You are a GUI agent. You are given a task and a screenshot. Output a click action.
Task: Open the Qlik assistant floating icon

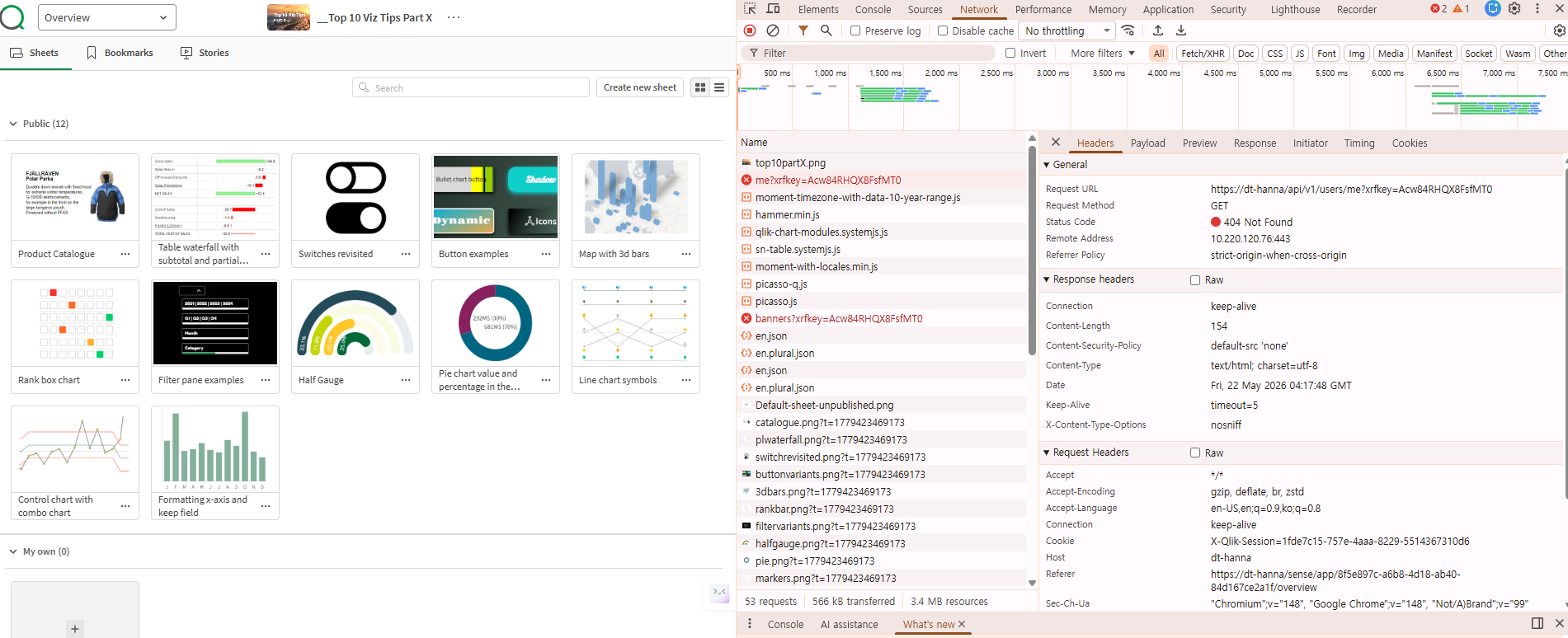[x=719, y=592]
